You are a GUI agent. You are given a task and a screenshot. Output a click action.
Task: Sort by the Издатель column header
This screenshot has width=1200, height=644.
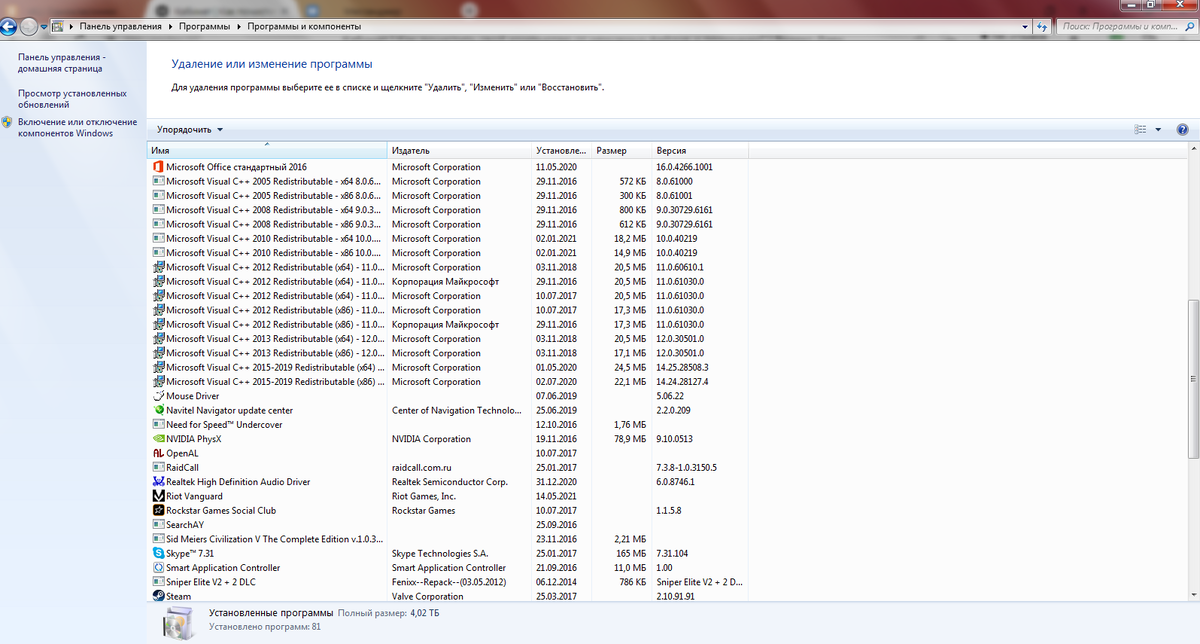pyautogui.click(x=459, y=150)
